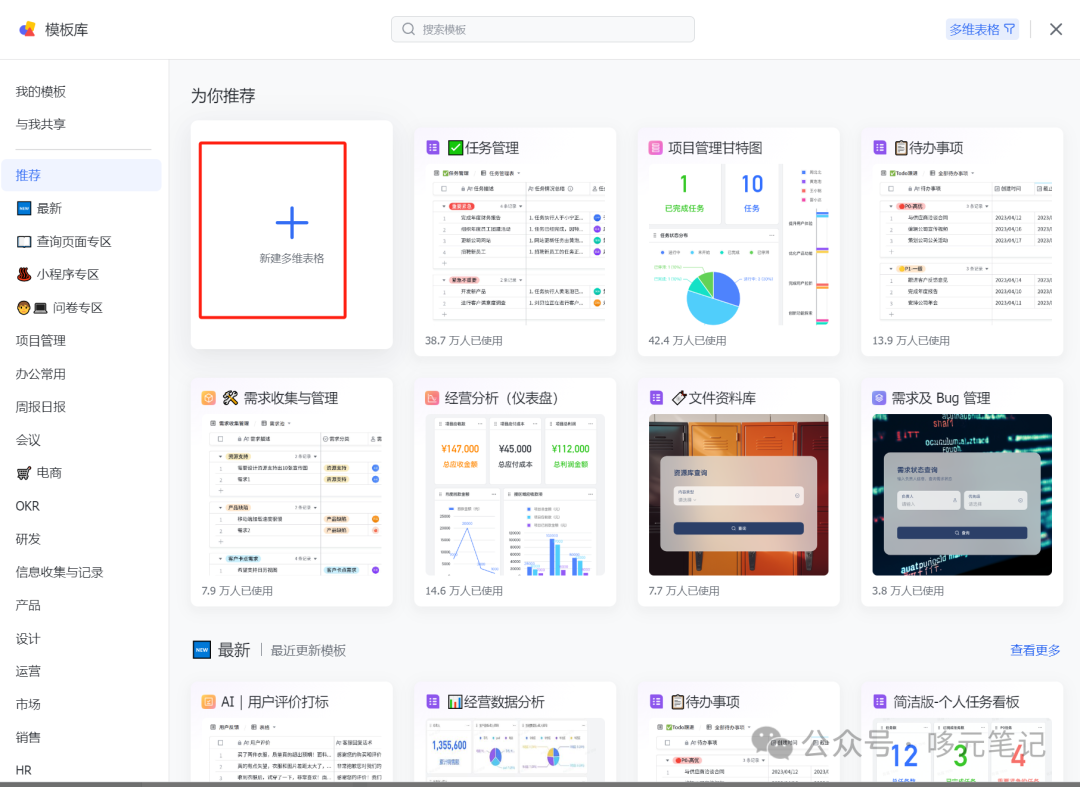This screenshot has height=787, width=1080.
Task: Click the shopping cart icon next to 电商
Action: click(x=23, y=473)
